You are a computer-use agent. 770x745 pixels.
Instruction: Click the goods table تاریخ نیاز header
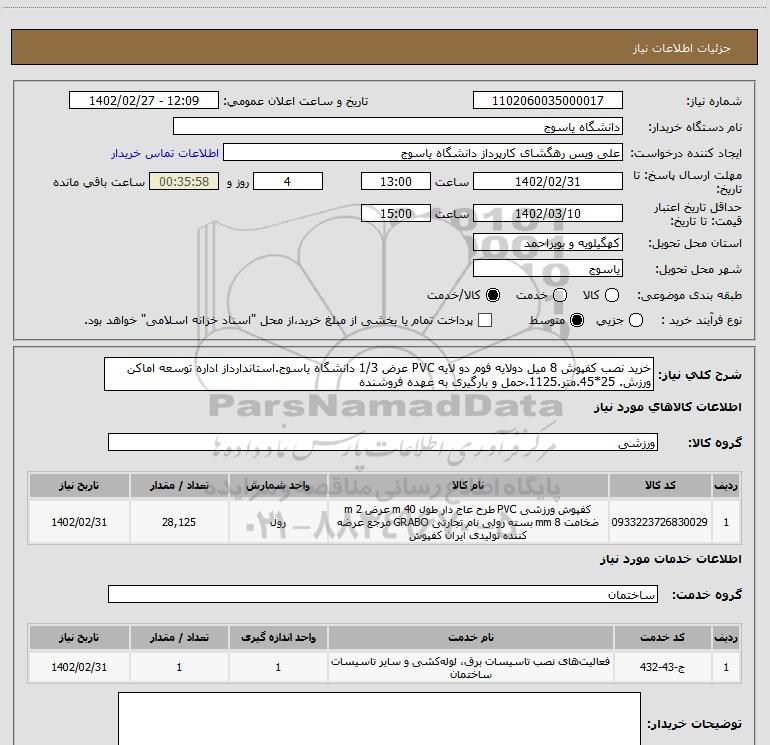coord(79,485)
